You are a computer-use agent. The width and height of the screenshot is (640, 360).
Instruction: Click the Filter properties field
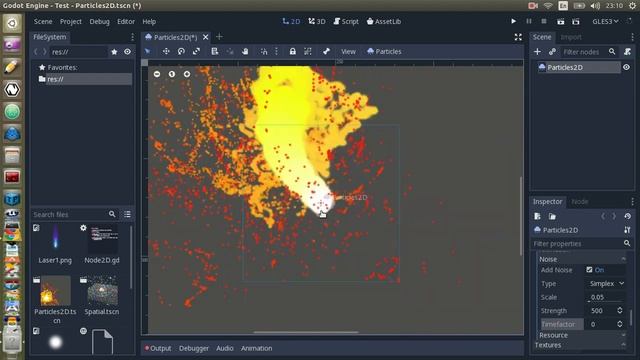582,244
